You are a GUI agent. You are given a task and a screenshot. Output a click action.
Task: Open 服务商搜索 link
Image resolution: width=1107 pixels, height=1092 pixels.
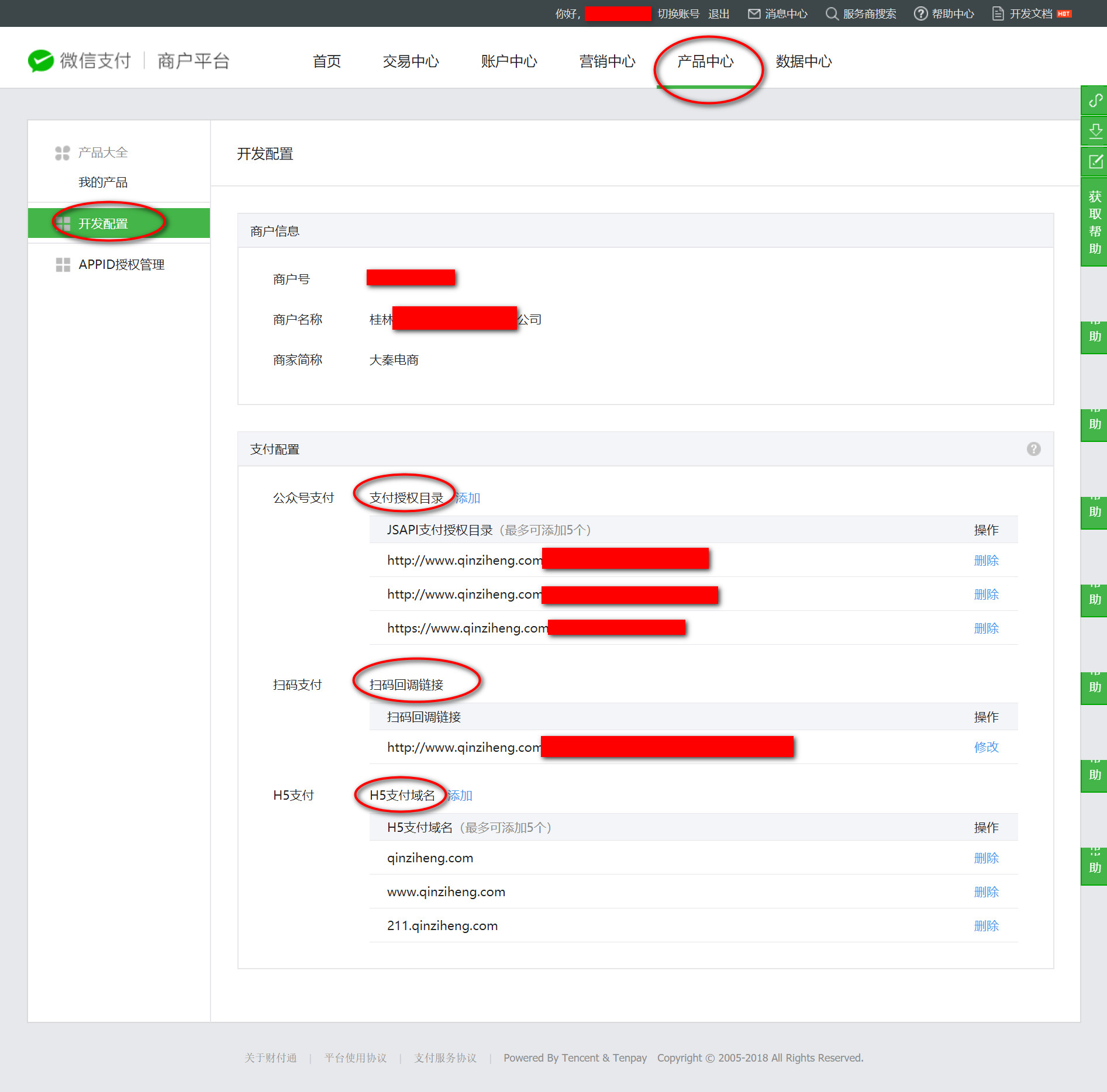click(870, 13)
